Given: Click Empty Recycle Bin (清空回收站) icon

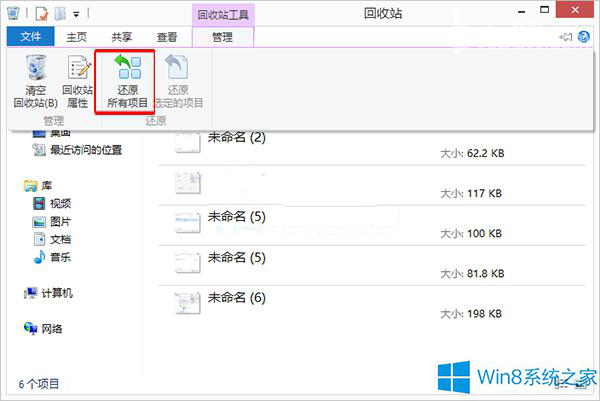Looking at the screenshot, I should click(x=36, y=67).
